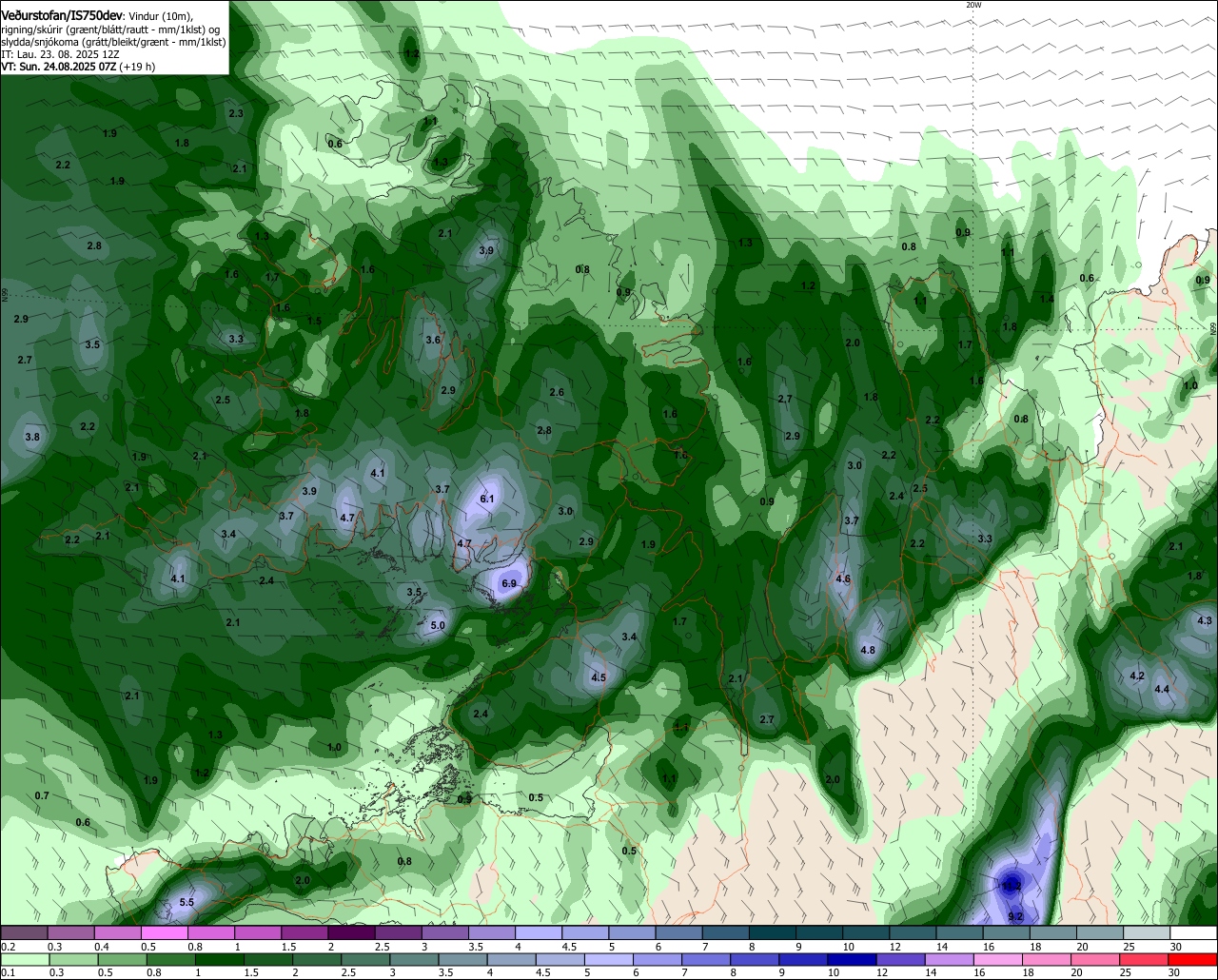Select the bright magenta 0.5 swatch in upper legend
Image resolution: width=1218 pixels, height=980 pixels.
tap(164, 932)
